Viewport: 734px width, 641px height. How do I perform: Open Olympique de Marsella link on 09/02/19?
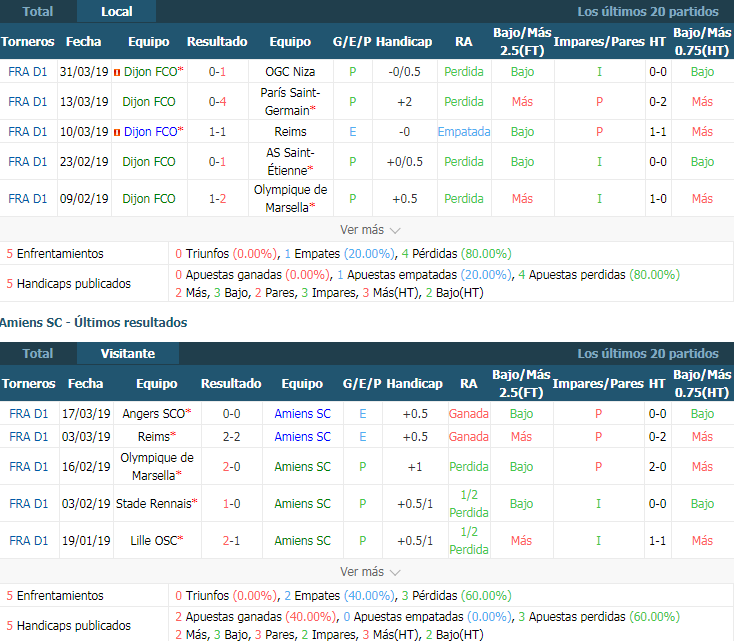coord(290,199)
